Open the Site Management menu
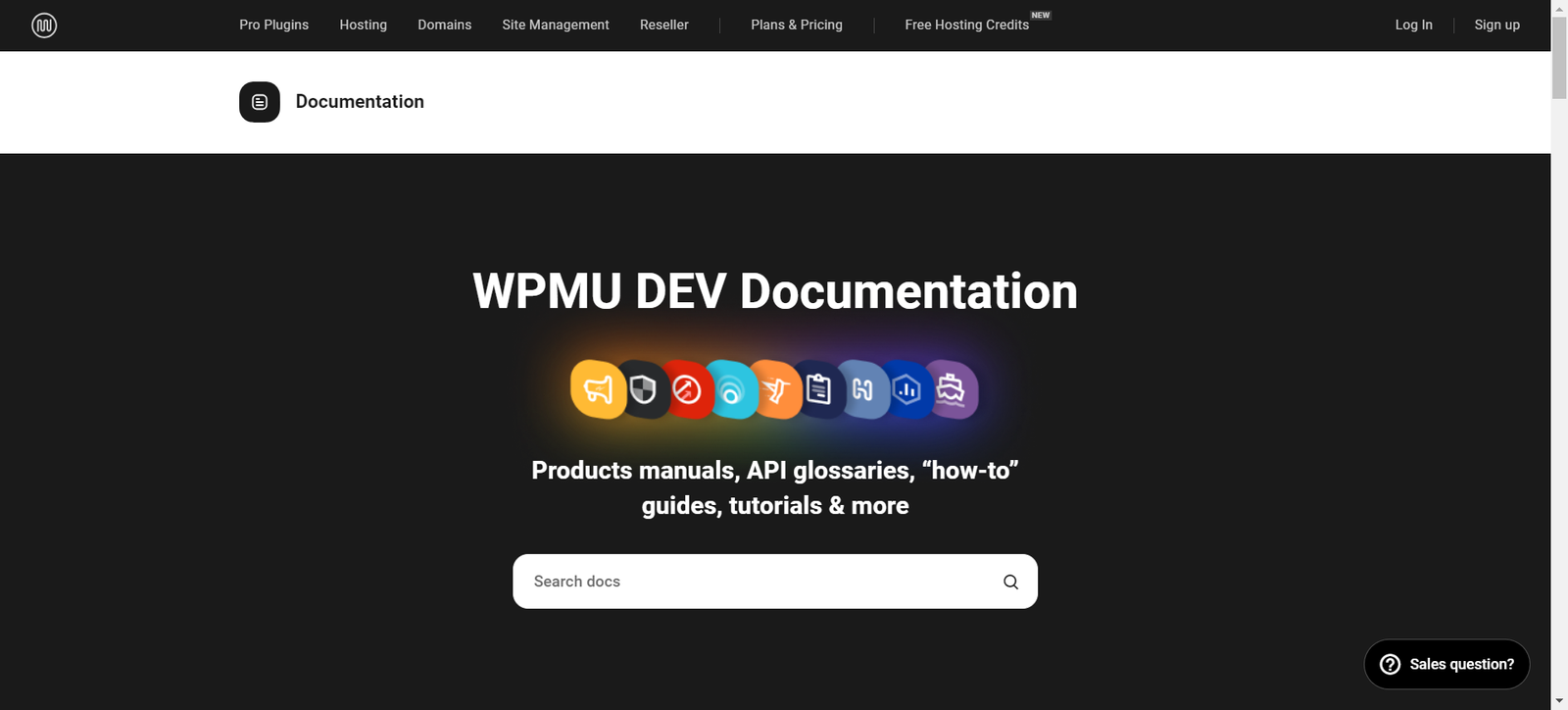 pos(556,25)
